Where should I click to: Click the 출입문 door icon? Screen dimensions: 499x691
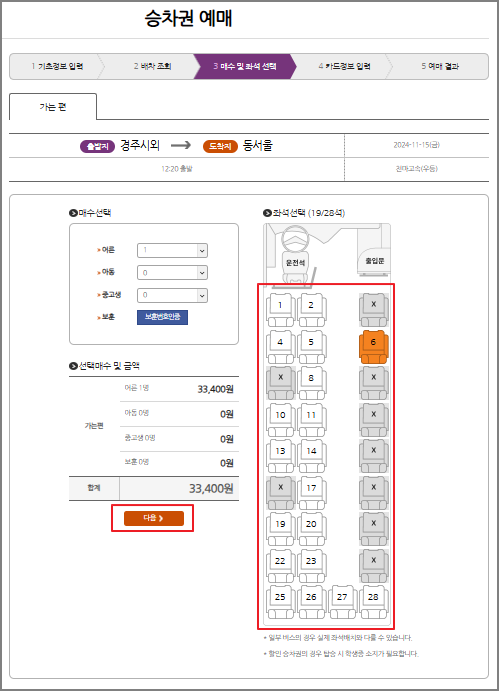(x=374, y=261)
